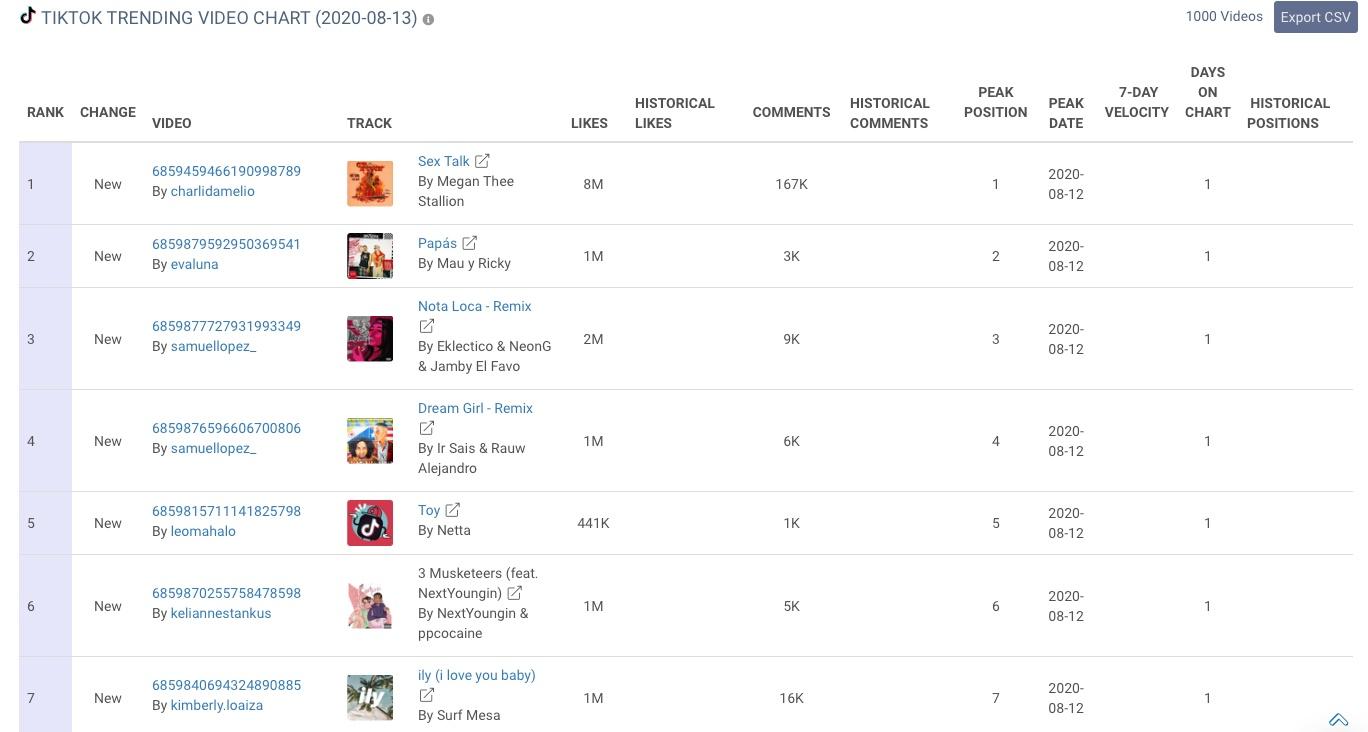This screenshot has height=732, width=1368.
Task: Sort by the LIKES column header
Action: [589, 123]
